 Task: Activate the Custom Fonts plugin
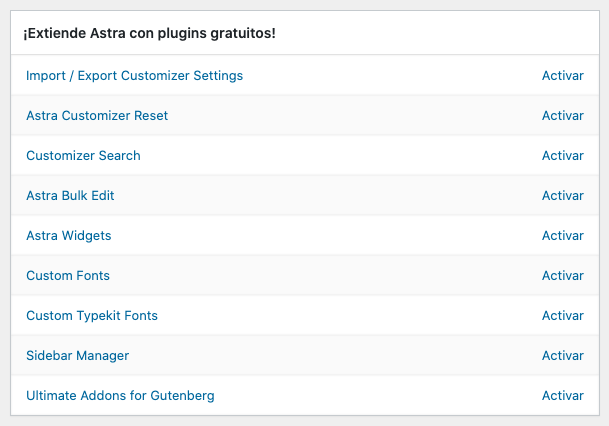(x=562, y=276)
